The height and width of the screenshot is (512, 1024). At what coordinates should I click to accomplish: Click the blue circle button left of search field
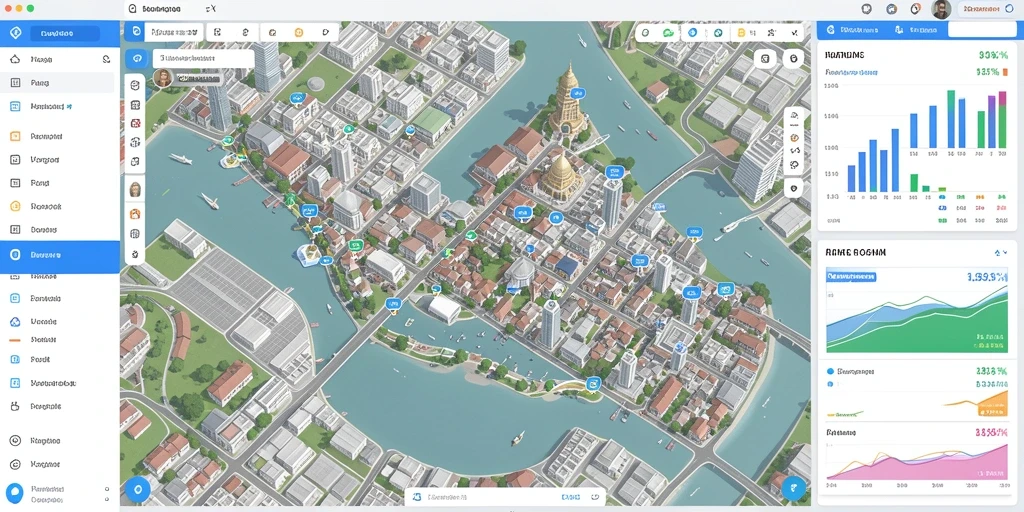[x=136, y=58]
